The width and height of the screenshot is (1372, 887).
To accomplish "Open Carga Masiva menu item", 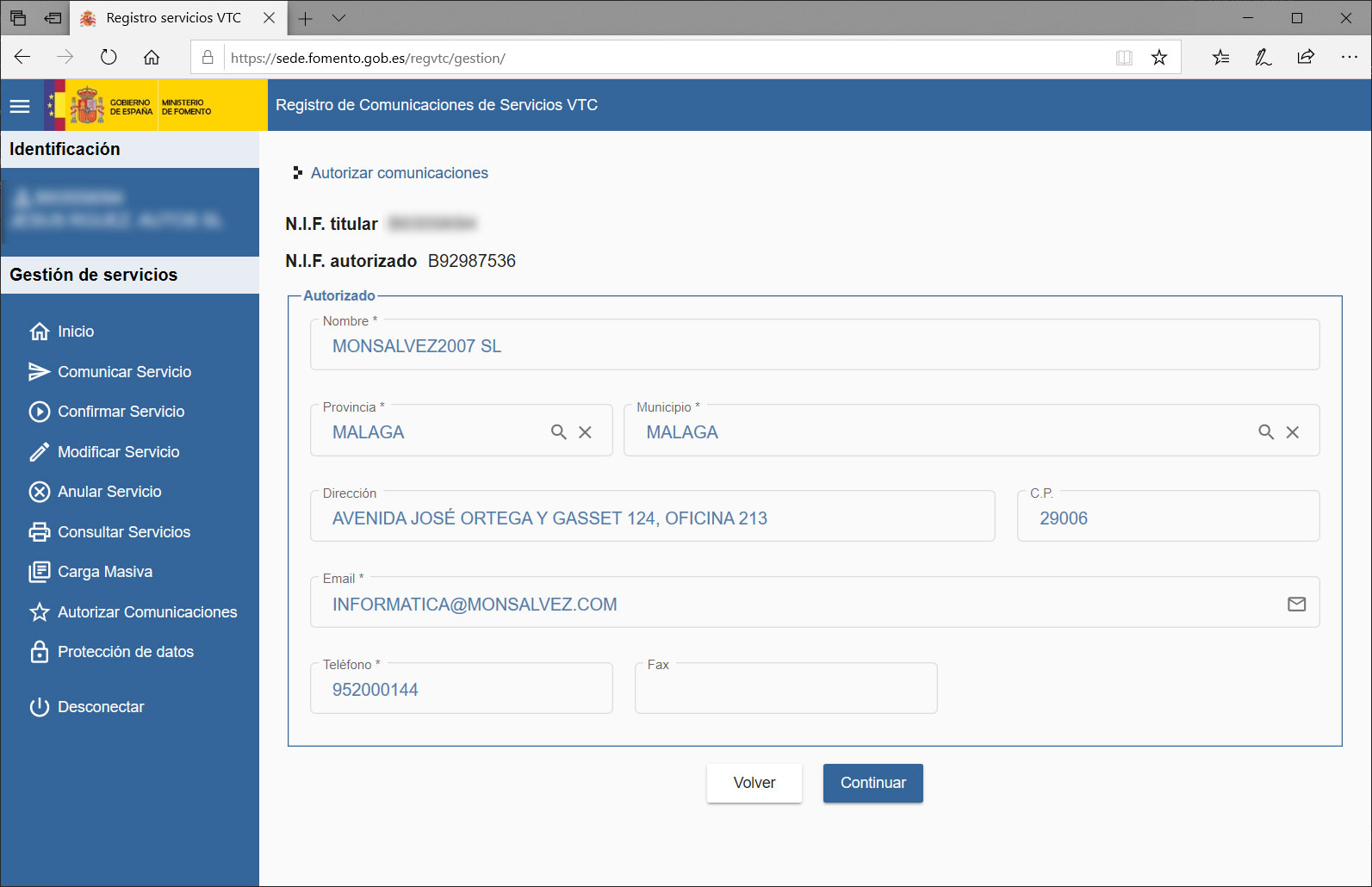I will point(105,572).
